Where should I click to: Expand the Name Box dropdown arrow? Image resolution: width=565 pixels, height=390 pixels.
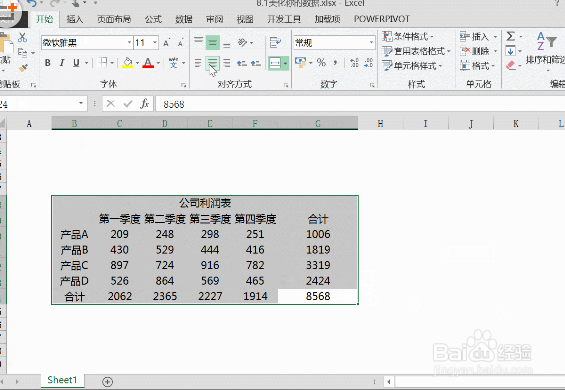click(81, 104)
